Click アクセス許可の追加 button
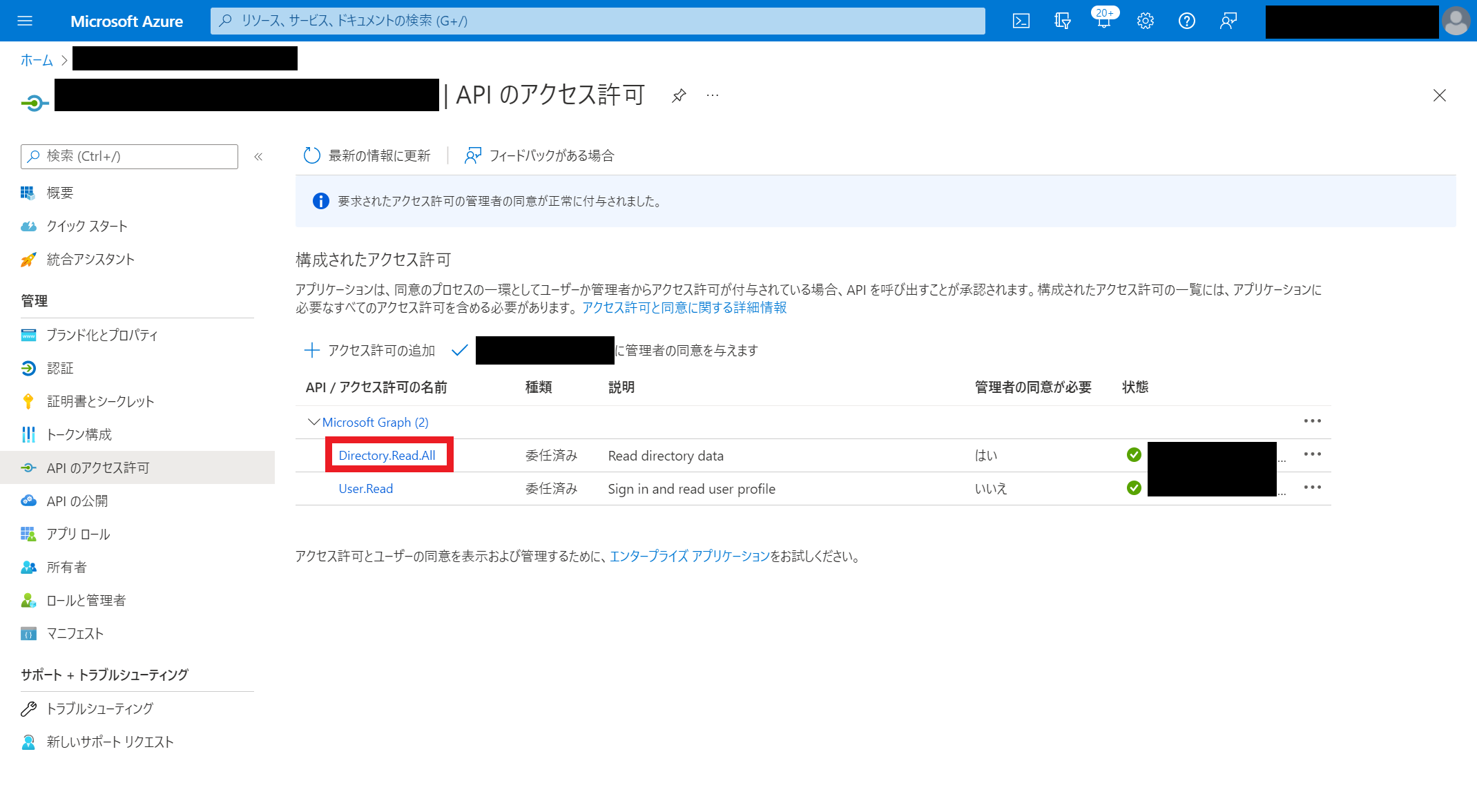1477x812 pixels. click(369, 350)
